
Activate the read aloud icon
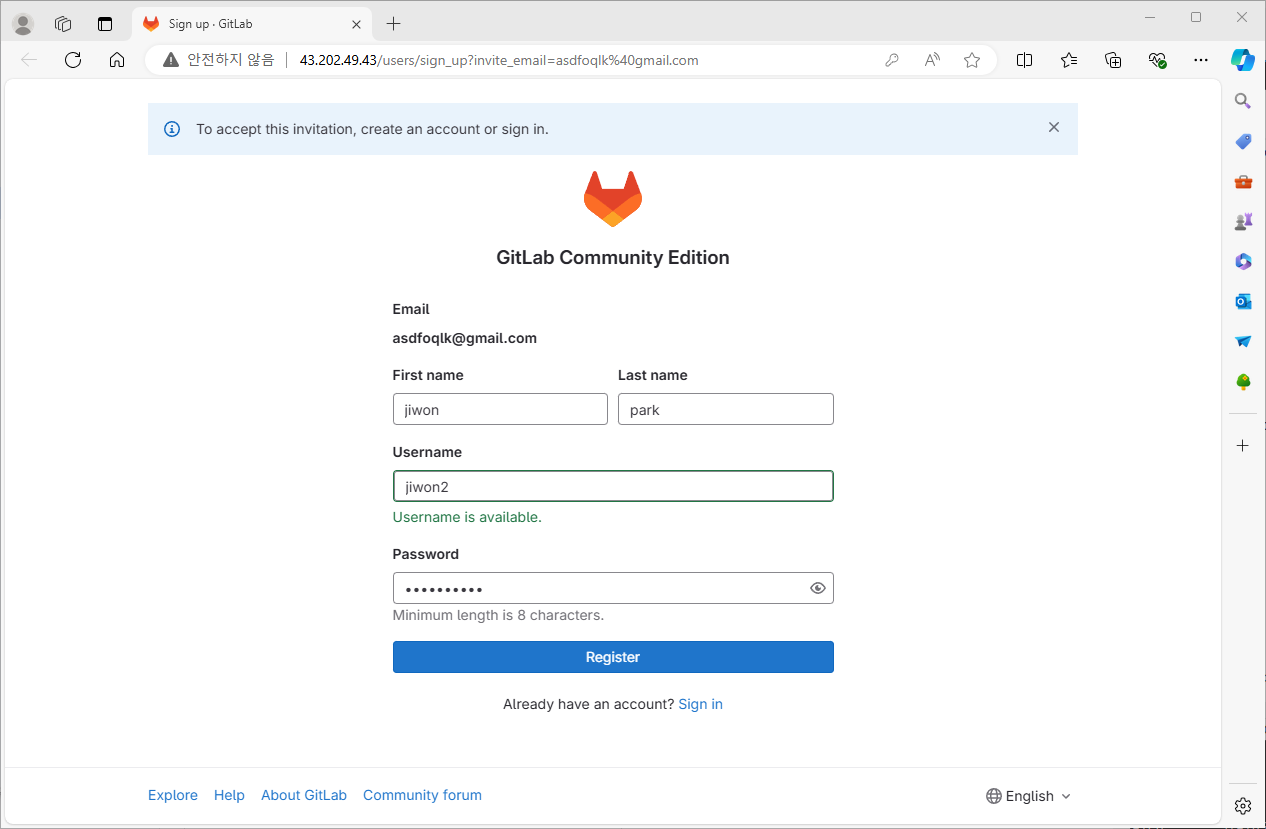pyautogui.click(x=932, y=60)
